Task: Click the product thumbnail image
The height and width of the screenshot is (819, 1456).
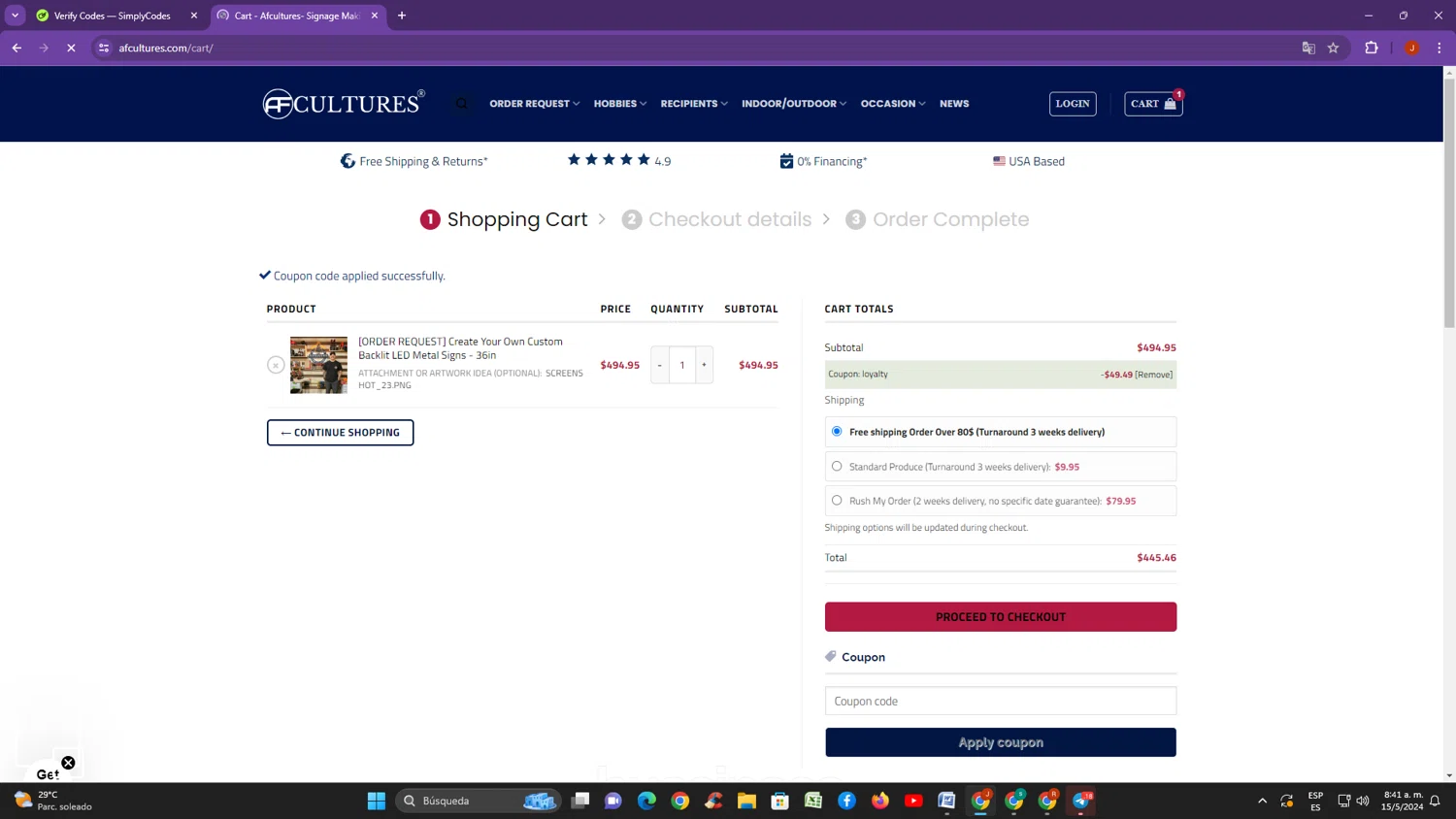Action: 318,365
